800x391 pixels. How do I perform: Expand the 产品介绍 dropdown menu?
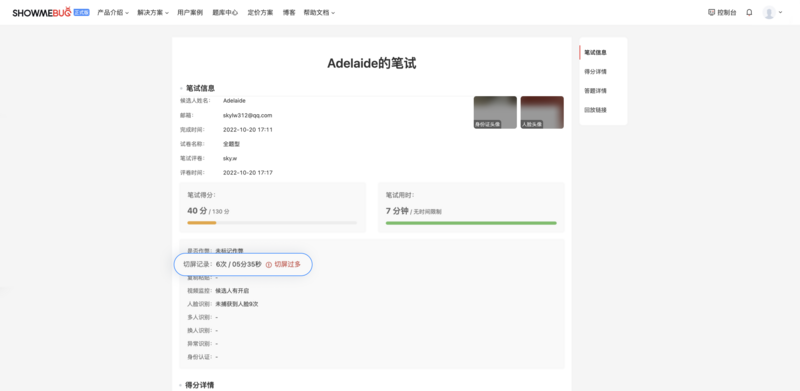point(113,13)
